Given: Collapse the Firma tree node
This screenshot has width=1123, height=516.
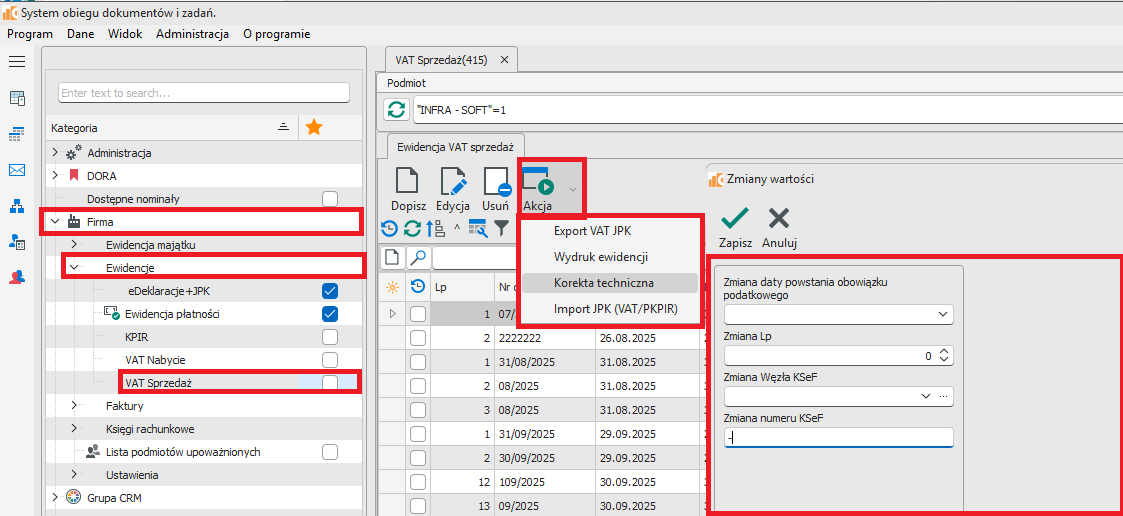Looking at the screenshot, I should (55, 222).
